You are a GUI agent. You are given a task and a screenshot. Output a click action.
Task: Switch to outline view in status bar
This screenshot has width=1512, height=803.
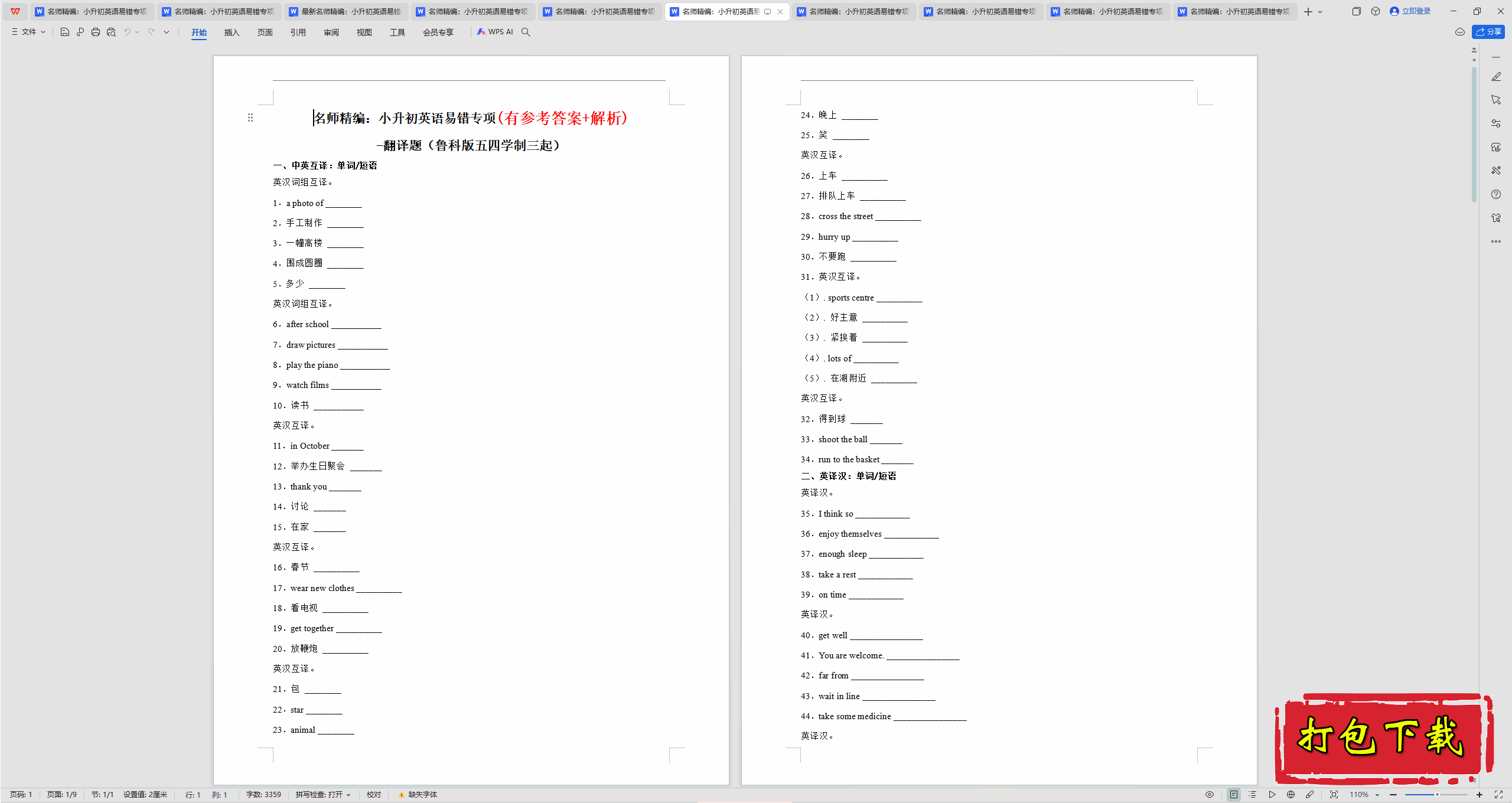tap(1253, 795)
